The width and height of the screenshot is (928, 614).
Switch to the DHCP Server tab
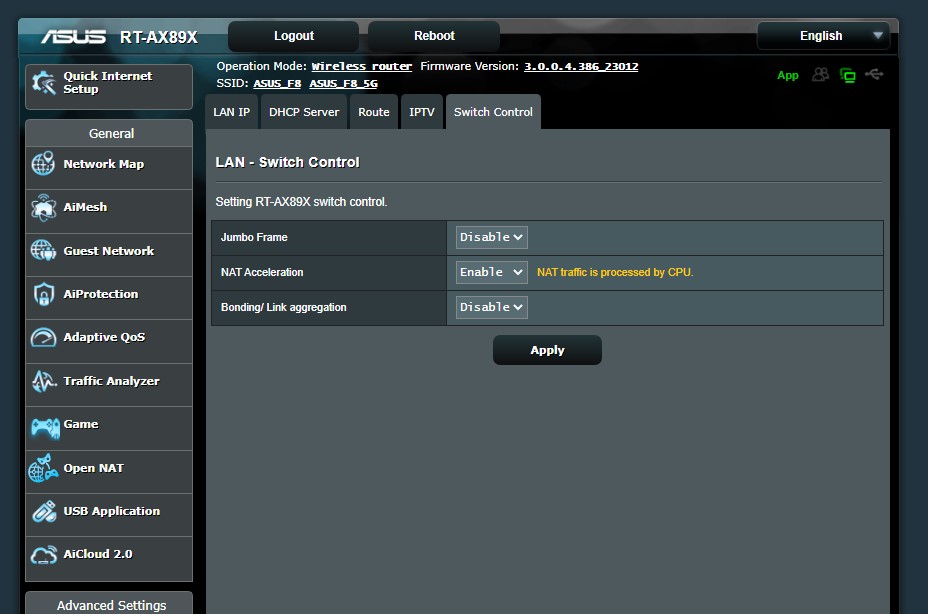pyautogui.click(x=304, y=112)
